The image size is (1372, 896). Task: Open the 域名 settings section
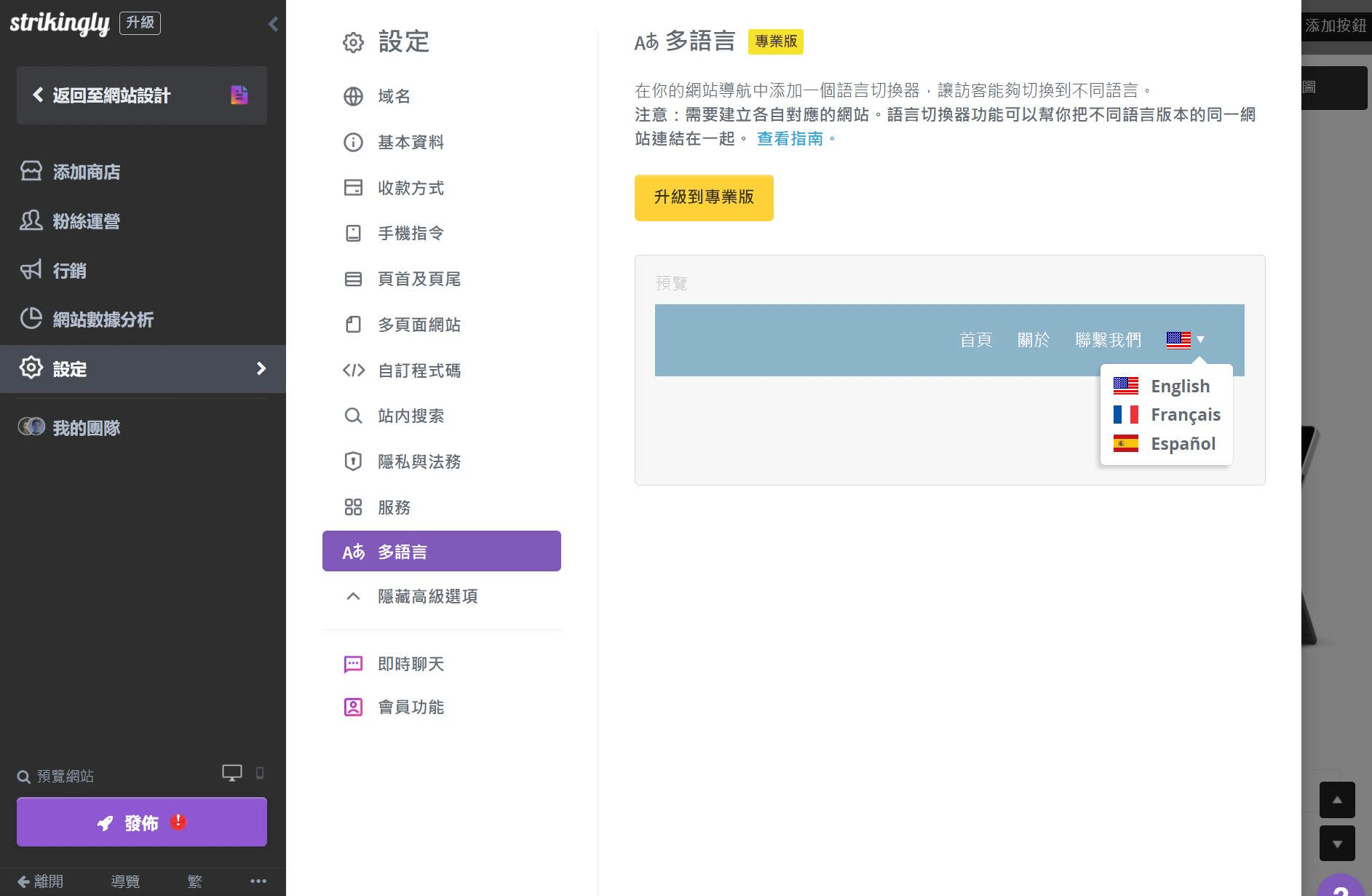[x=394, y=97]
